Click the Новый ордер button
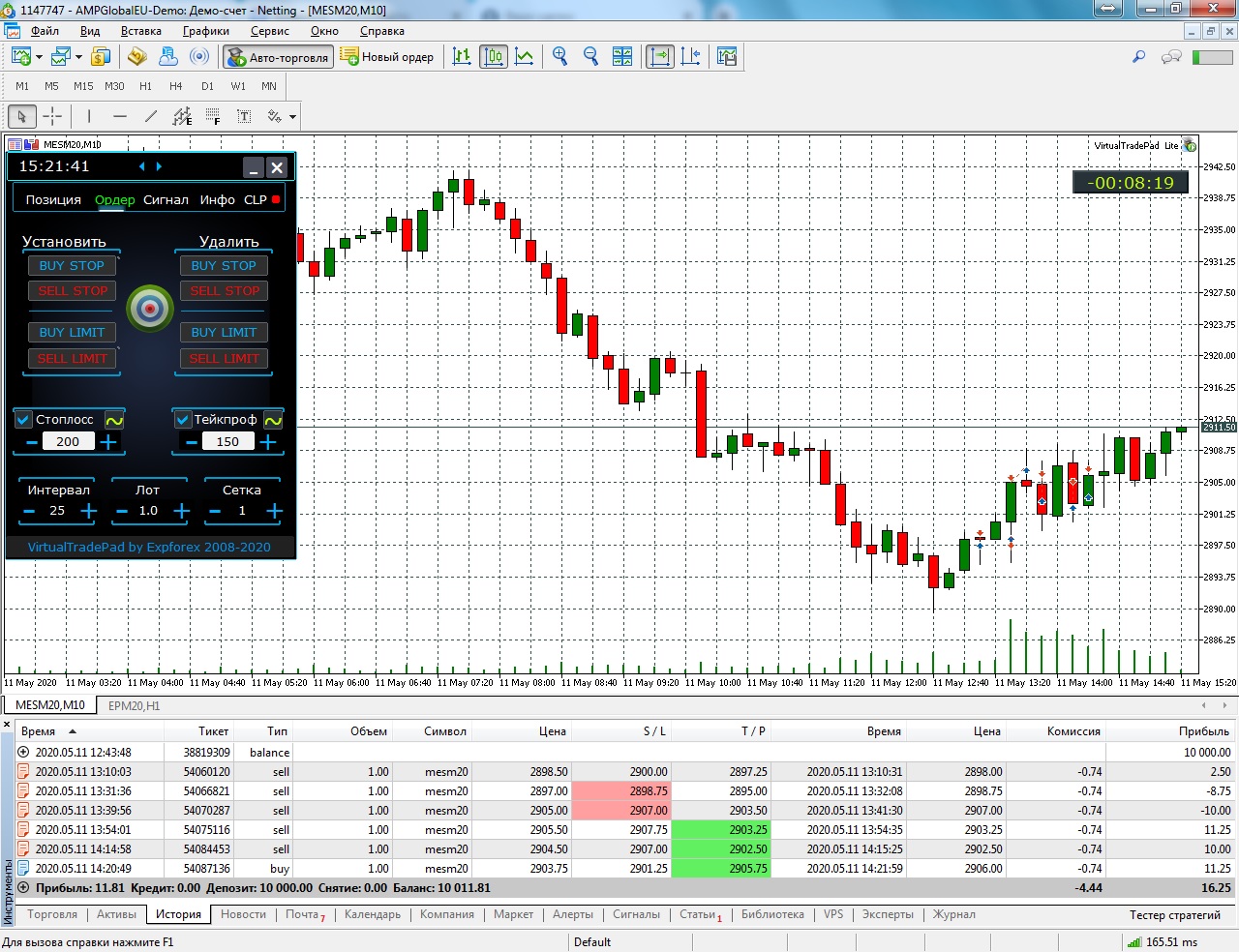1239x952 pixels. (387, 57)
